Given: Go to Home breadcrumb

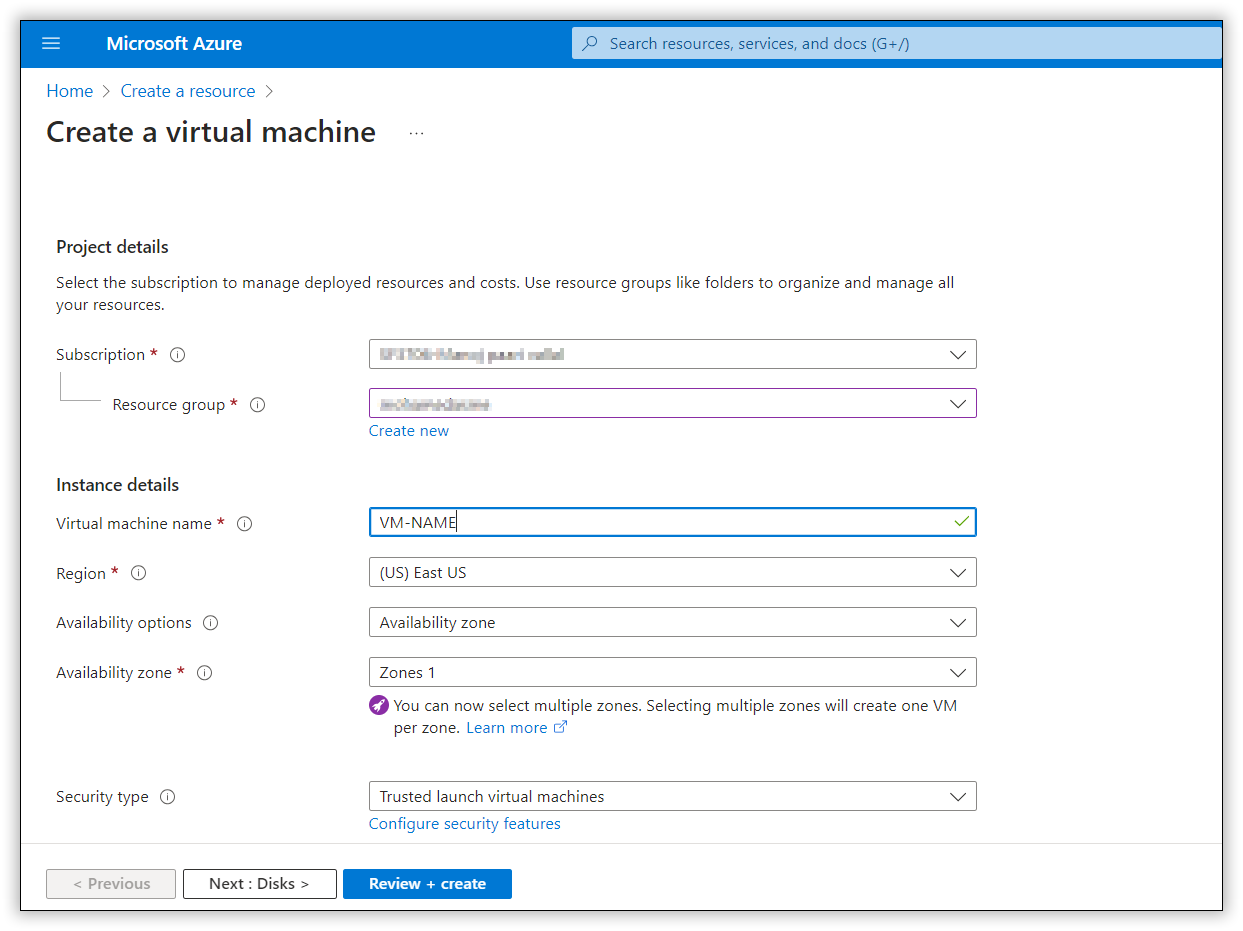Looking at the screenshot, I should [70, 91].
